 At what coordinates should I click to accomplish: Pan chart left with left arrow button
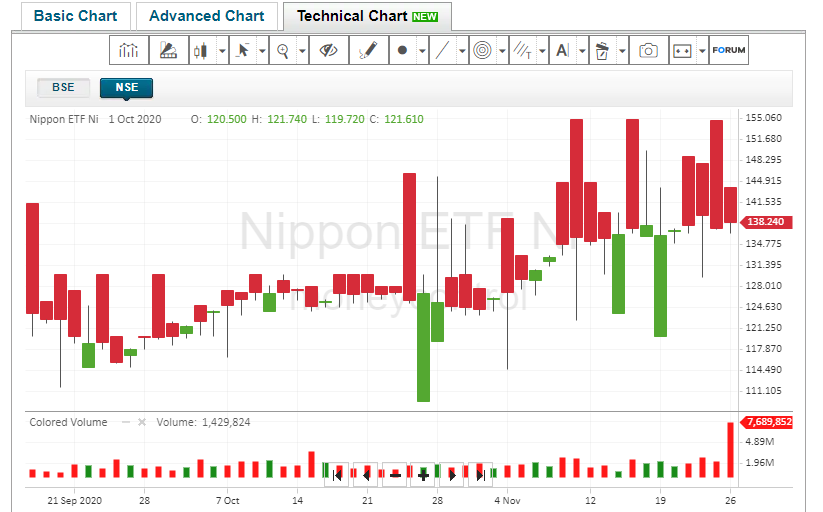366,476
